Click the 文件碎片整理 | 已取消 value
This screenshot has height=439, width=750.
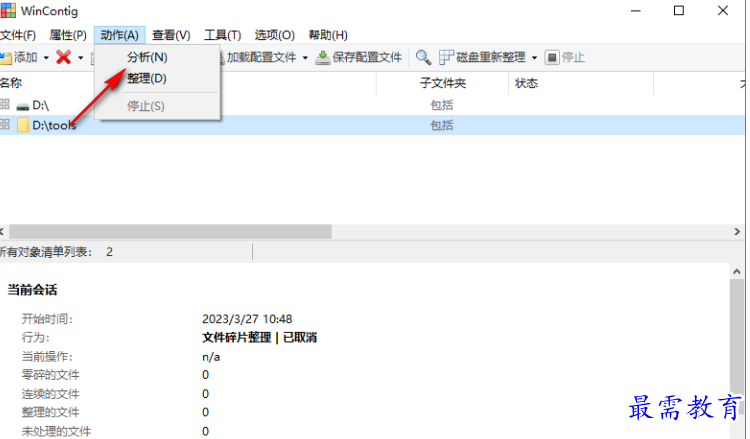[259, 338]
